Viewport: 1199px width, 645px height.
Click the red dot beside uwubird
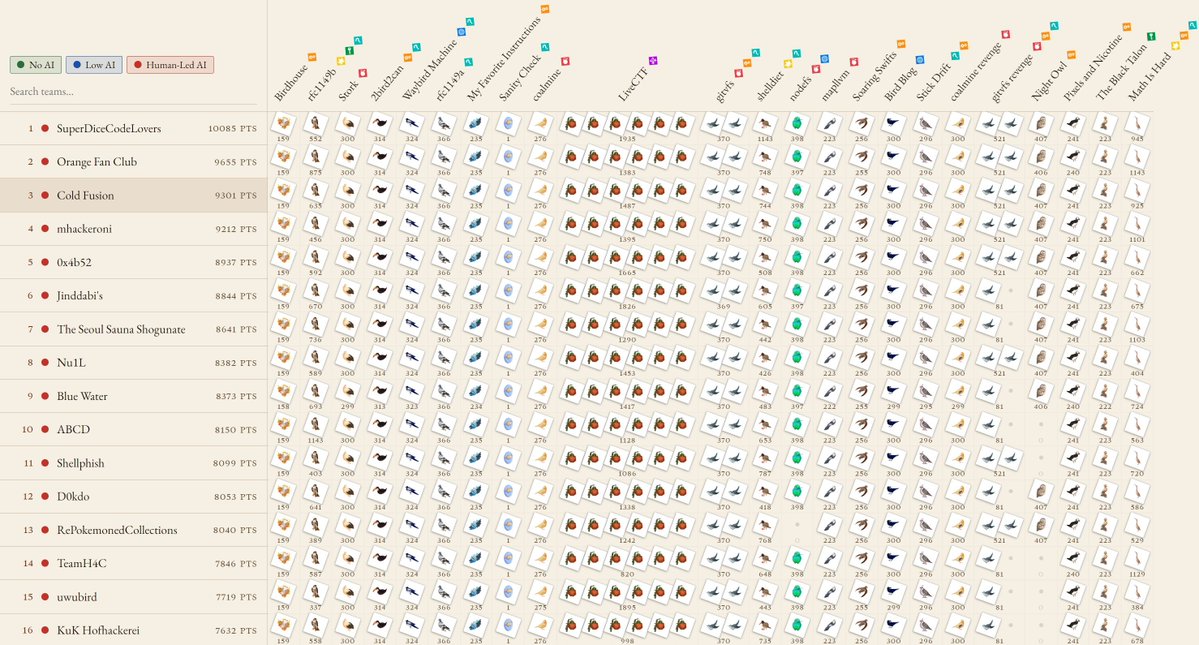click(45, 597)
